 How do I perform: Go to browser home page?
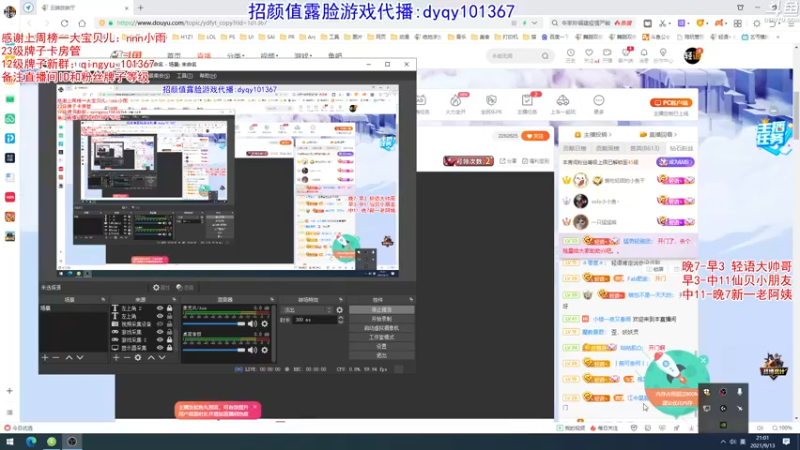tap(82, 23)
